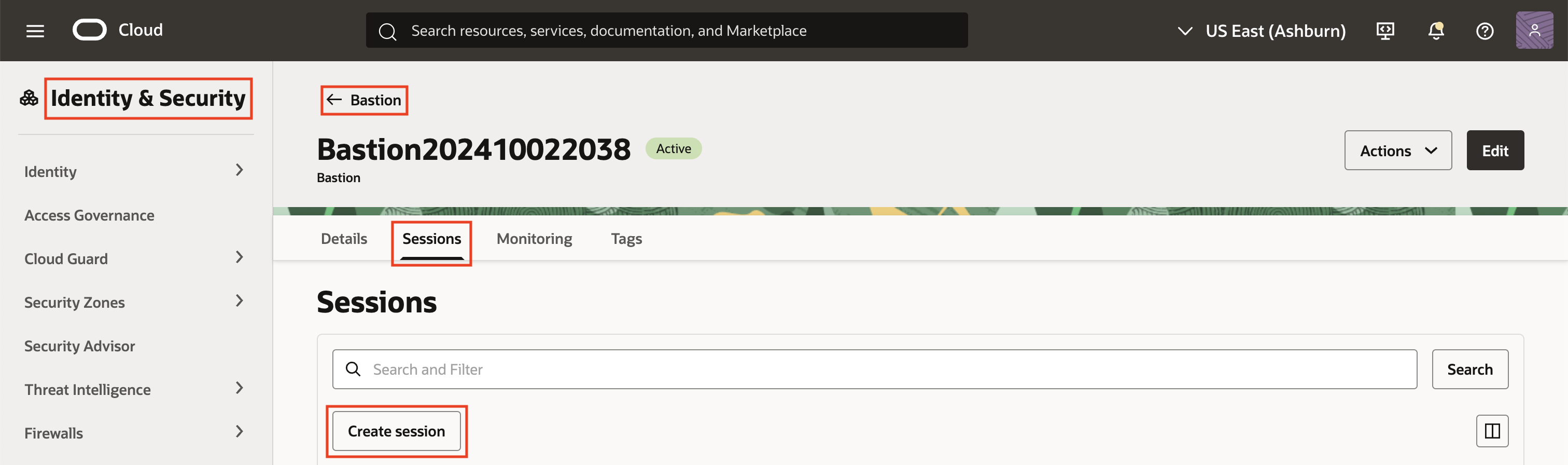Open the Monitoring tab
Image resolution: width=1568 pixels, height=465 pixels.
click(x=535, y=239)
